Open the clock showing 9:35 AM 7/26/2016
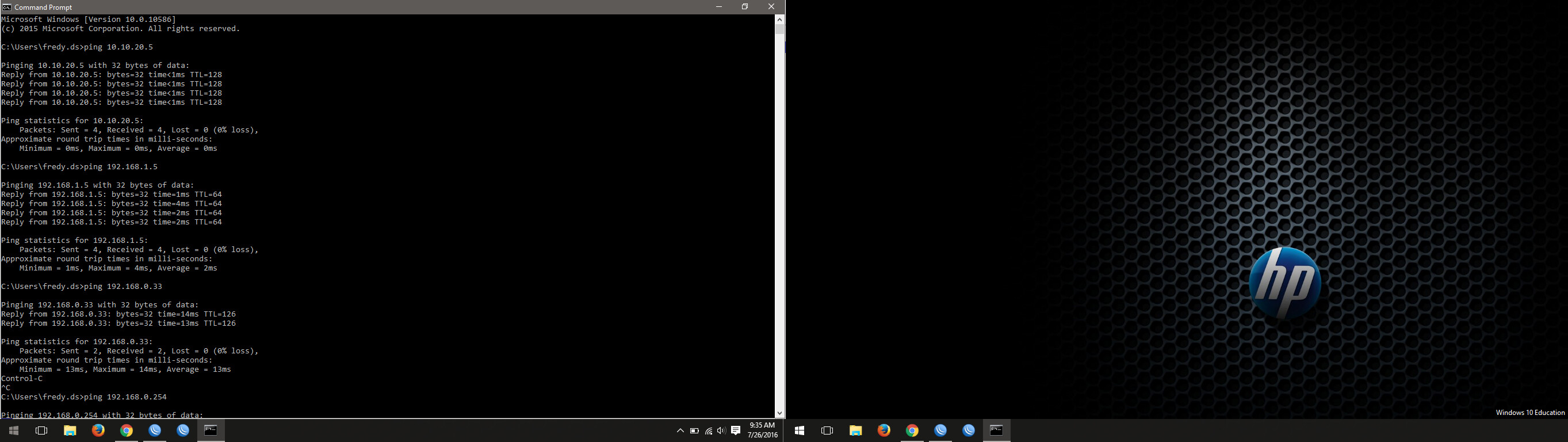 pos(762,430)
